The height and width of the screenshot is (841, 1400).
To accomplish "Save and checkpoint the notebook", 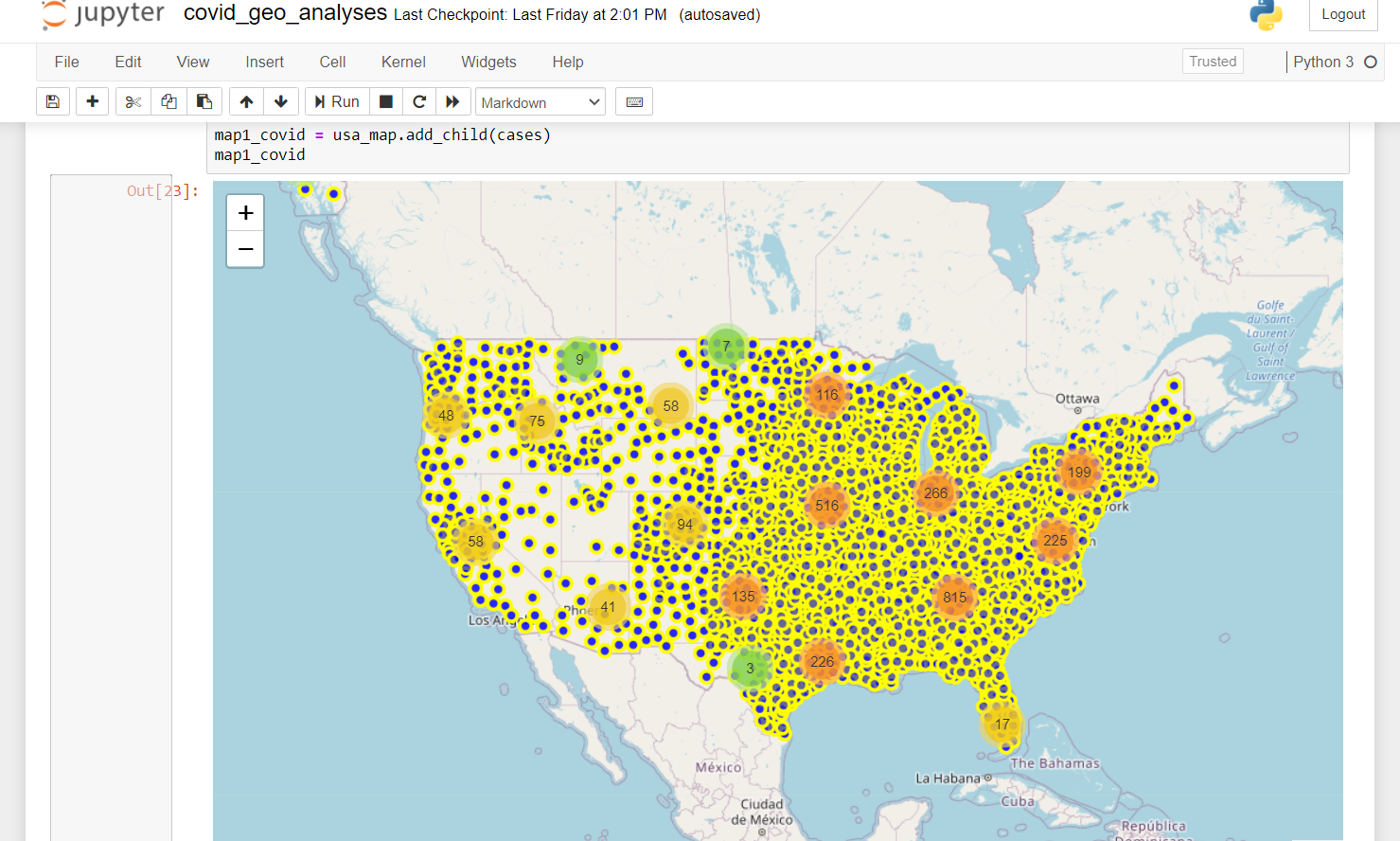I will pyautogui.click(x=53, y=101).
